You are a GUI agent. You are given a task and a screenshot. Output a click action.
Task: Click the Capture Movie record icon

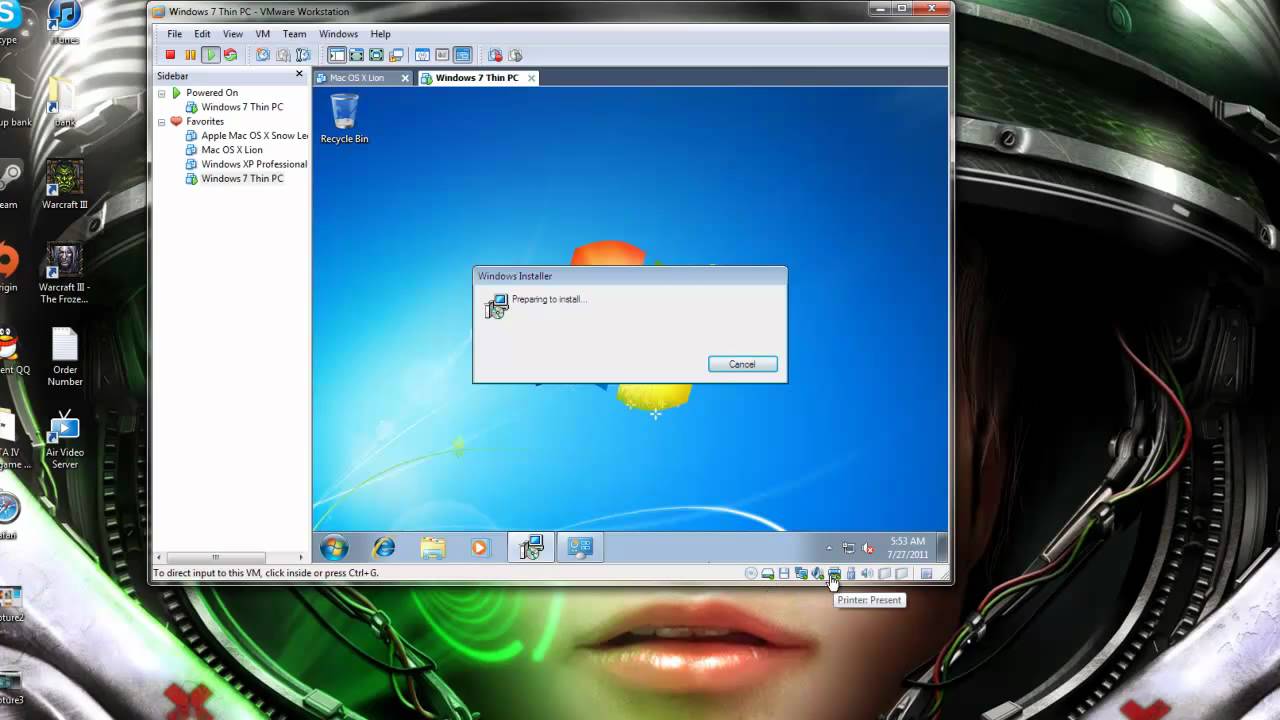coord(495,55)
